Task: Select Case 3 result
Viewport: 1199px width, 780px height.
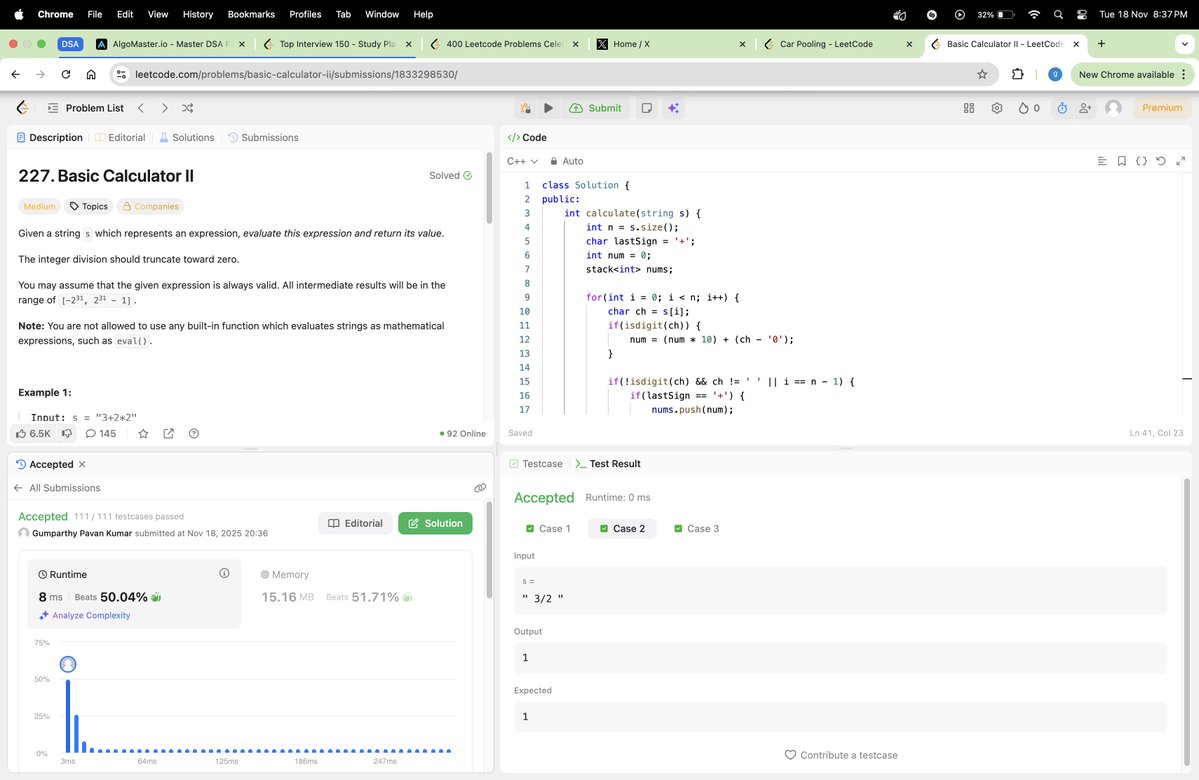Action: pos(696,528)
